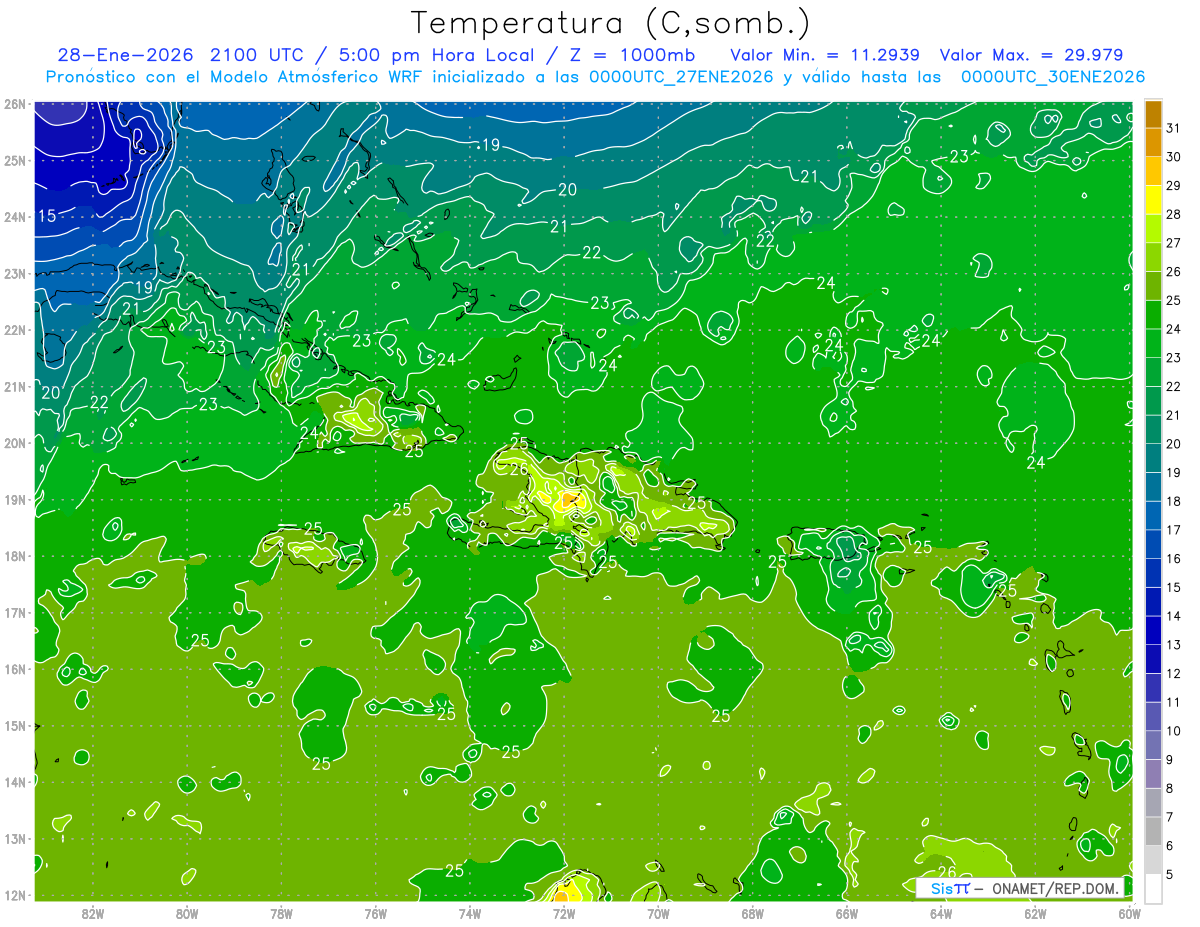The height and width of the screenshot is (927, 1200).
Task: Click the "Valor Min. = 11.2939" text
Action: point(825,55)
